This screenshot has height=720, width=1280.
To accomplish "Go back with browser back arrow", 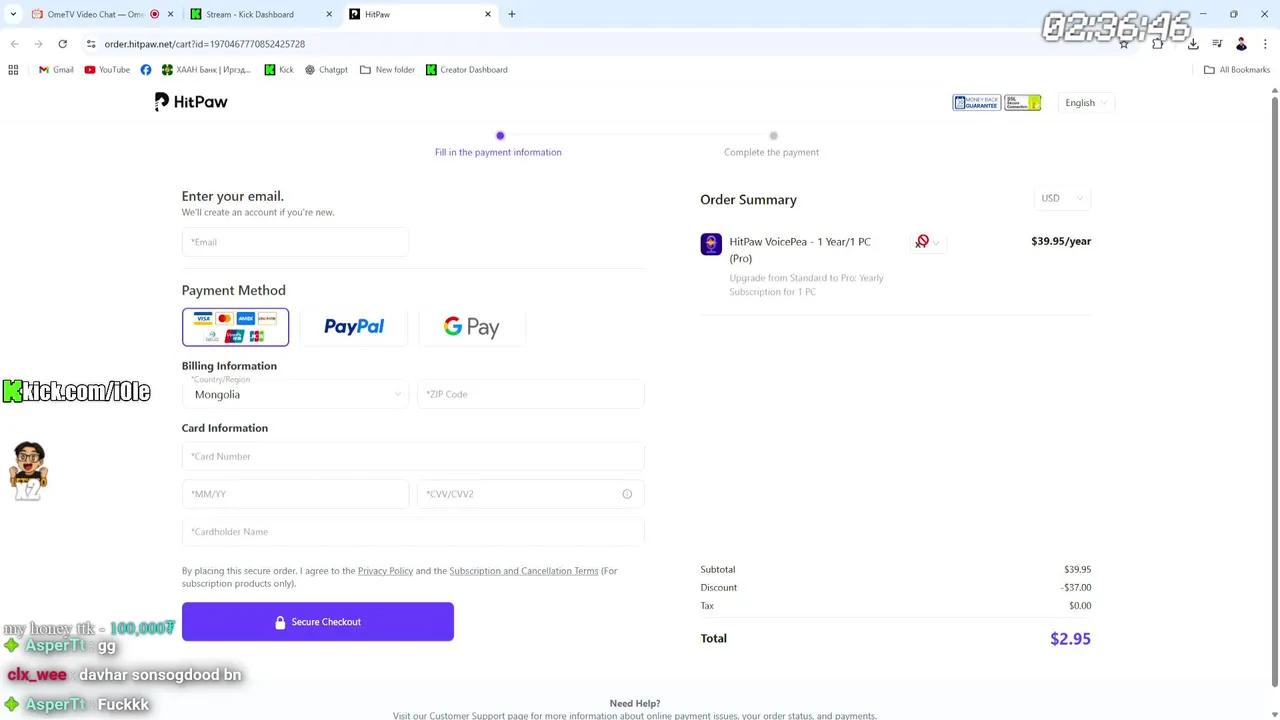I will click(x=14, y=44).
